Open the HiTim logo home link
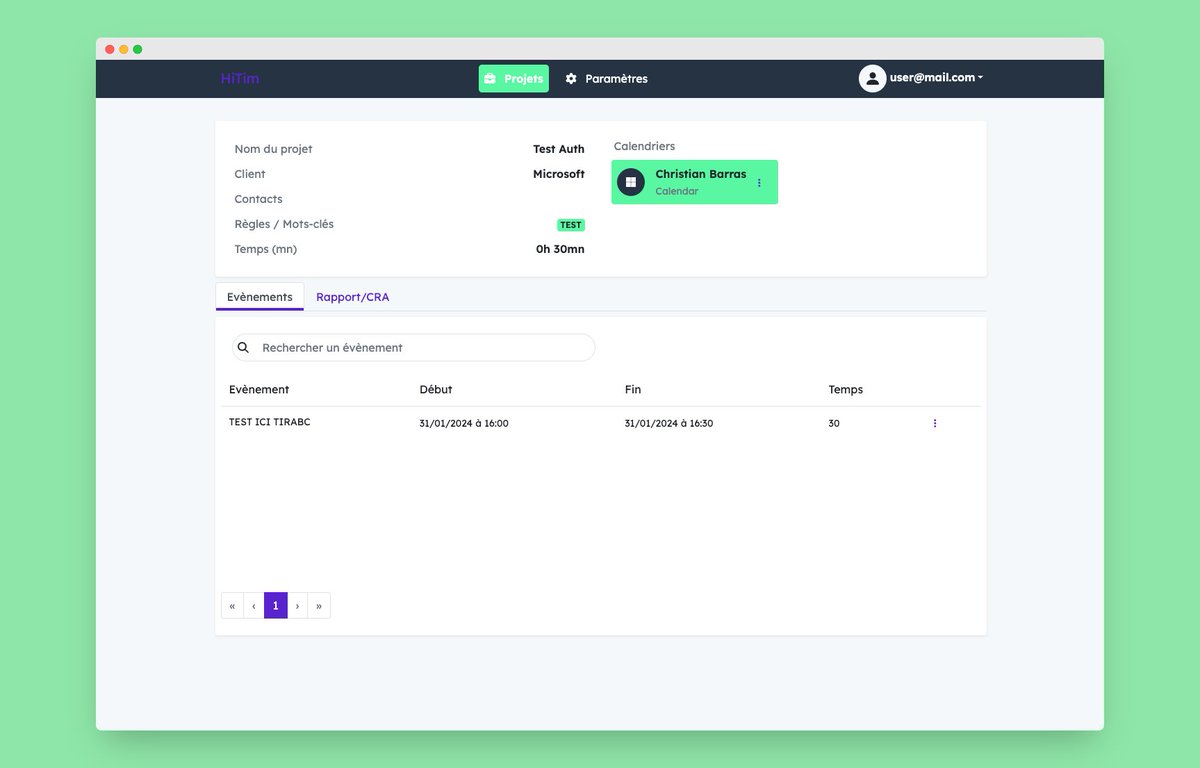The height and width of the screenshot is (768, 1200). [240, 78]
